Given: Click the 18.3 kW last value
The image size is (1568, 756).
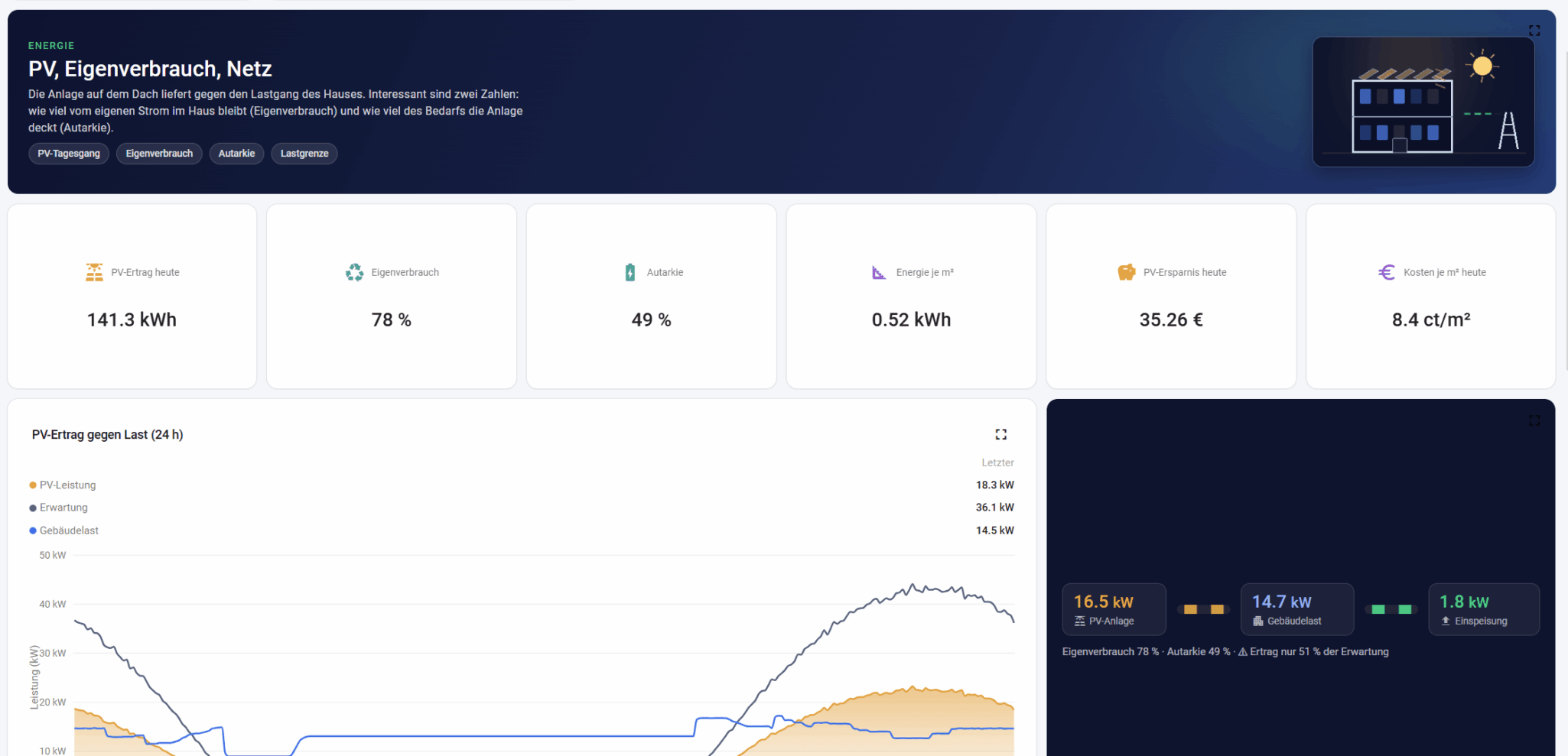Looking at the screenshot, I should tap(994, 485).
